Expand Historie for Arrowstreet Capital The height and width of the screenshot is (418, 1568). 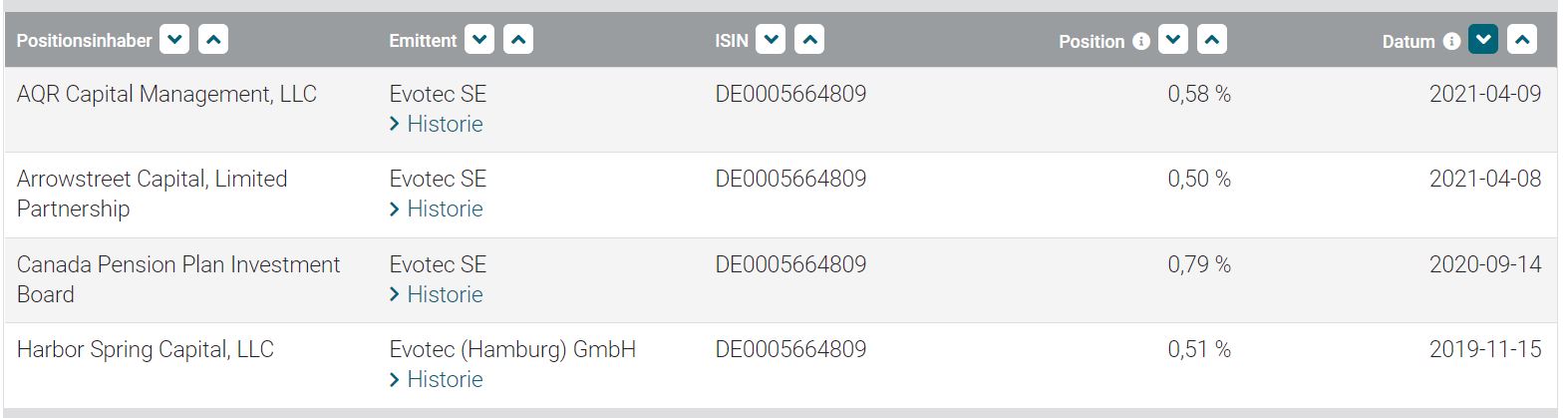[x=444, y=209]
